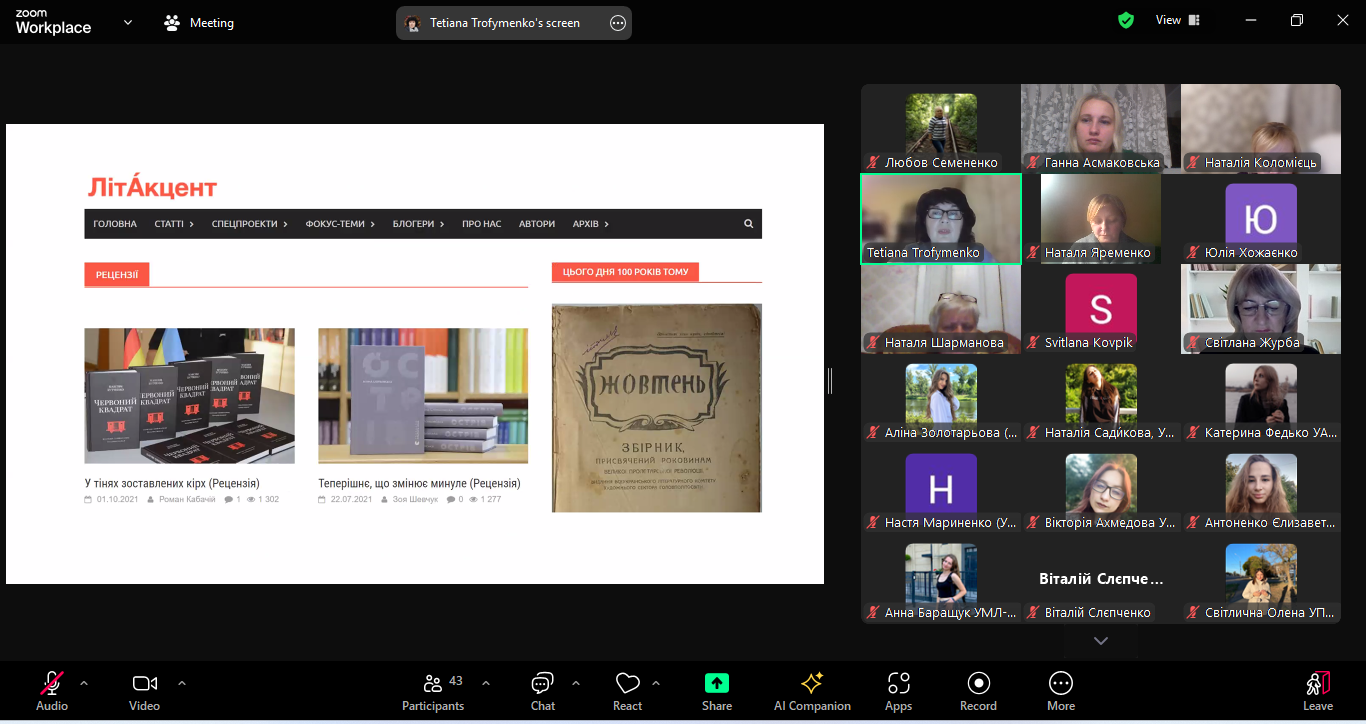Expand video options caret next to Video
Viewport: 1366px width, 724px height.
tap(182, 683)
